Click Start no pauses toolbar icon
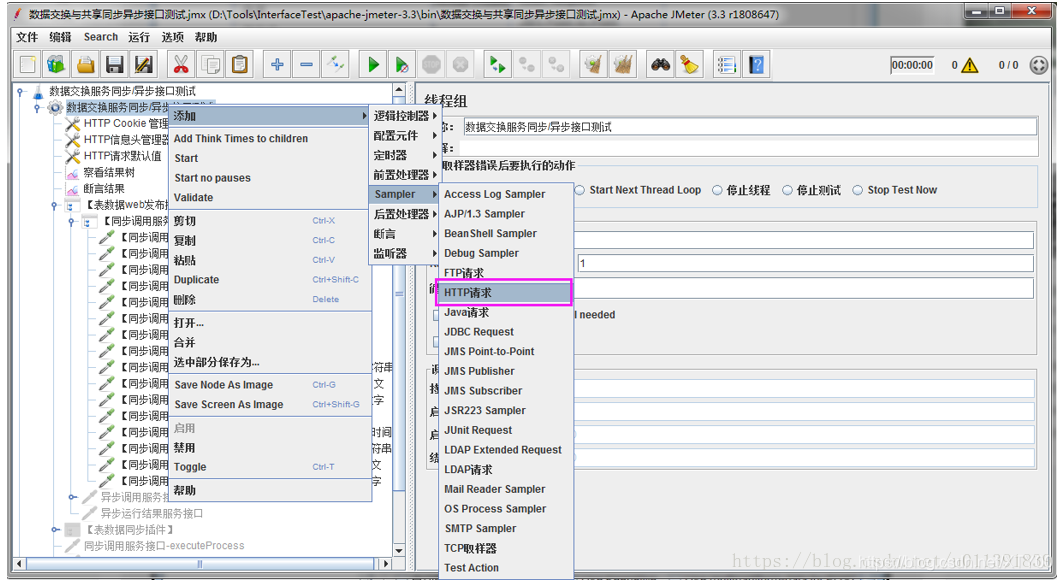 coord(402,65)
